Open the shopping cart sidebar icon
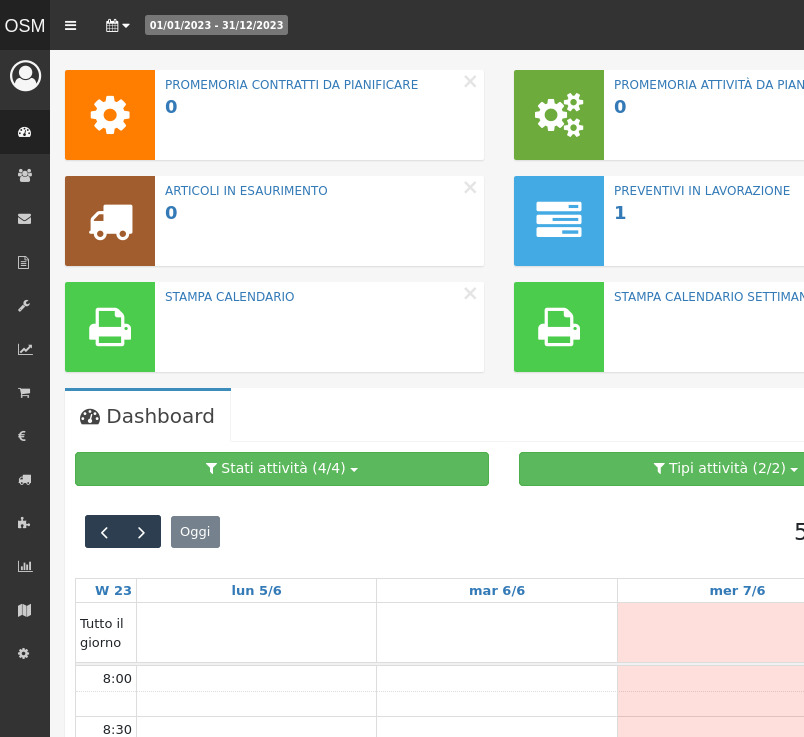 25,393
